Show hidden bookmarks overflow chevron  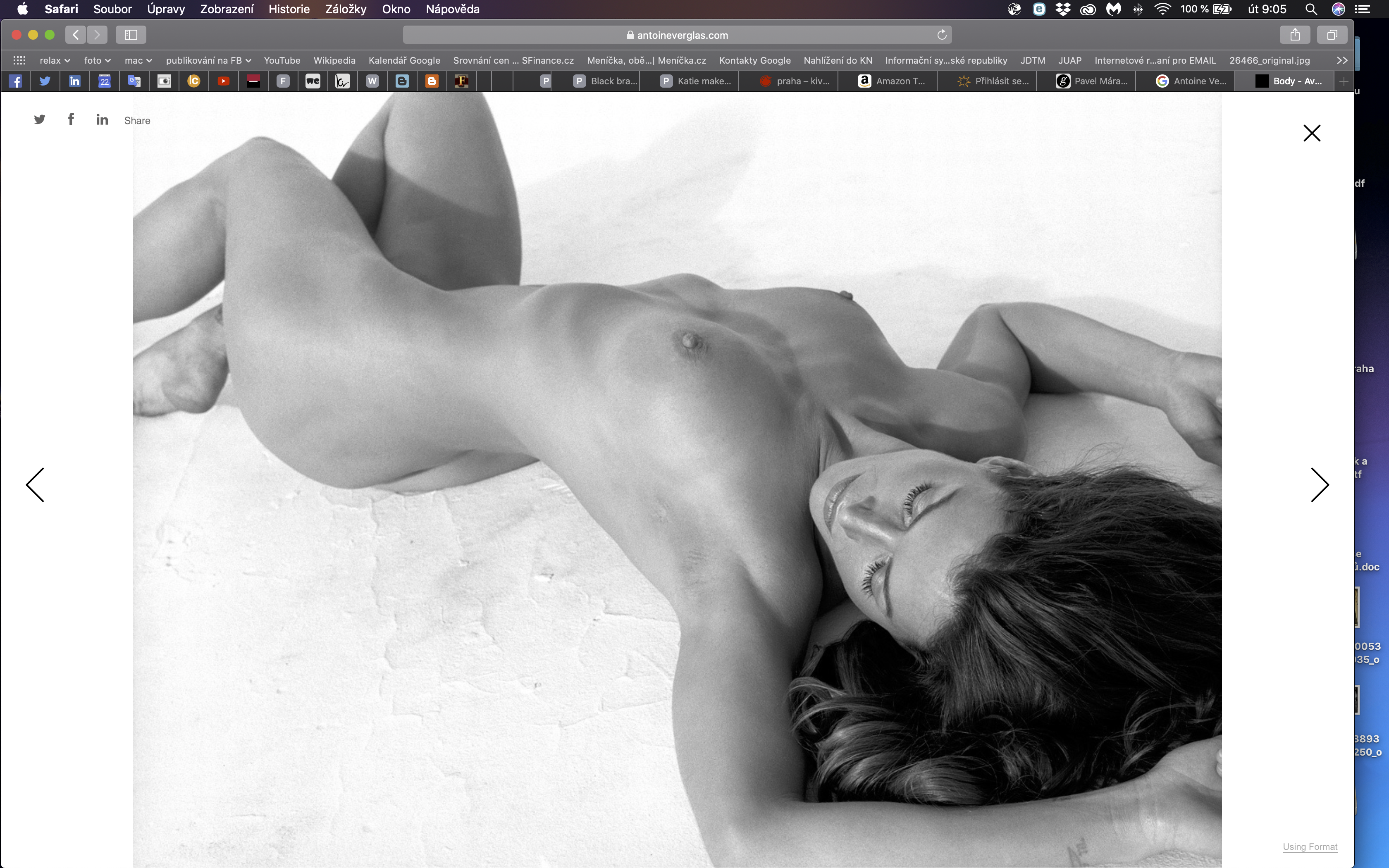click(x=1342, y=60)
